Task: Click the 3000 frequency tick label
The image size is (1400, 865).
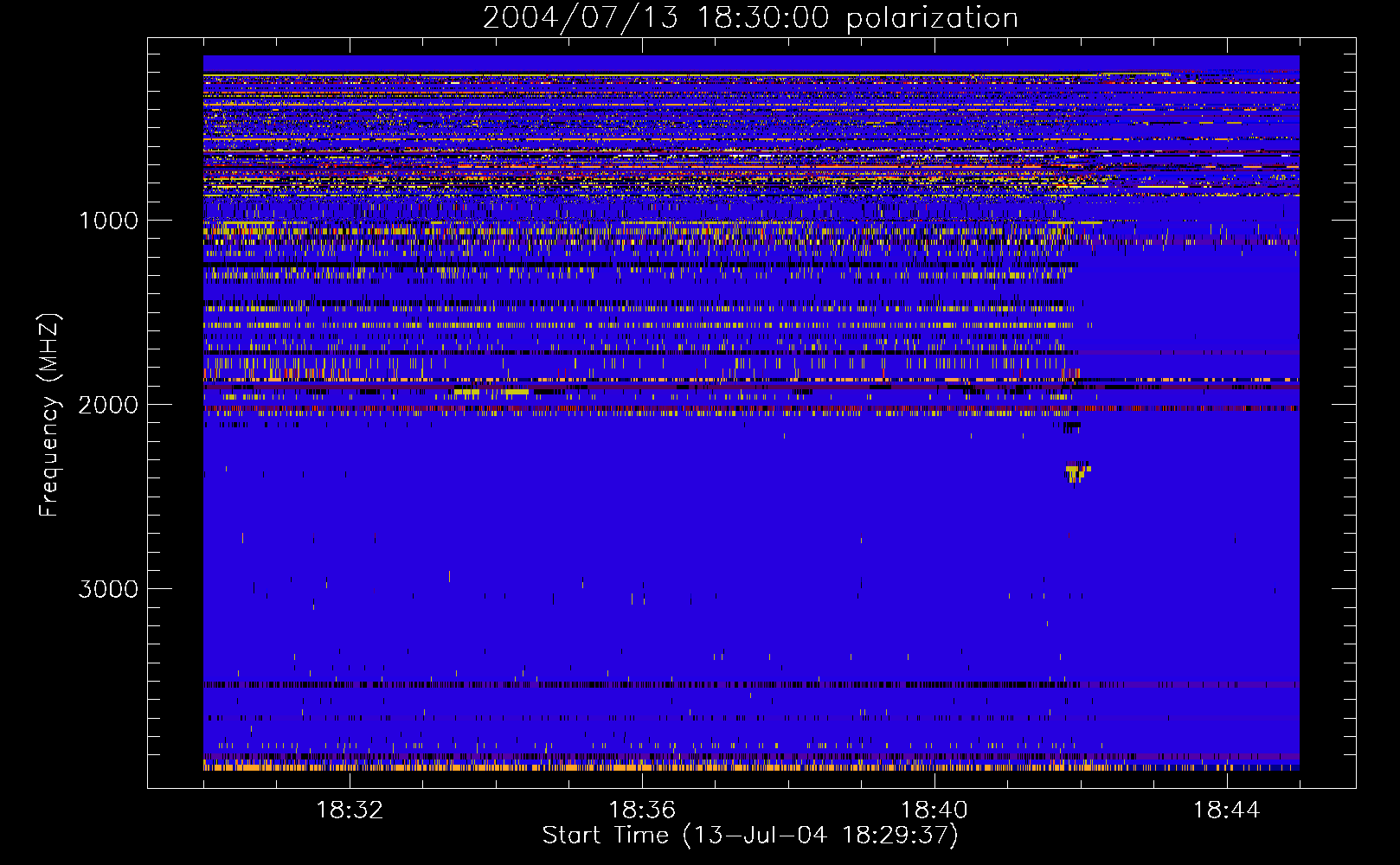Action: [108, 589]
